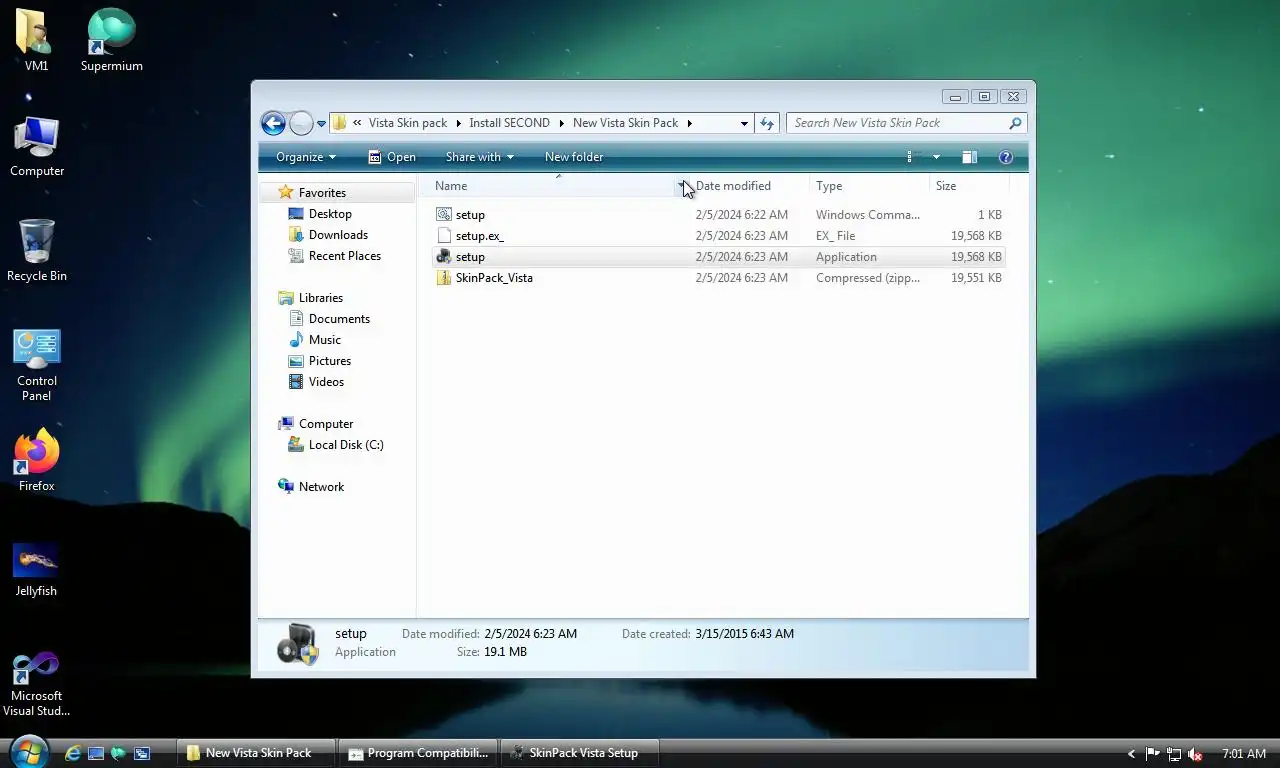The height and width of the screenshot is (768, 1280).
Task: Switch to Program Compatibility taskbar button
Action: pos(418,753)
